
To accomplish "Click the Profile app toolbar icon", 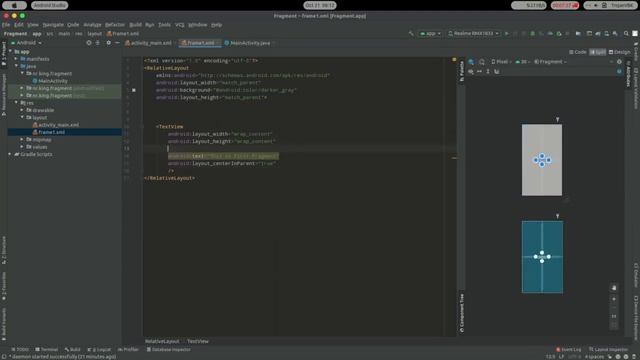I will pyautogui.click(x=550, y=33).
